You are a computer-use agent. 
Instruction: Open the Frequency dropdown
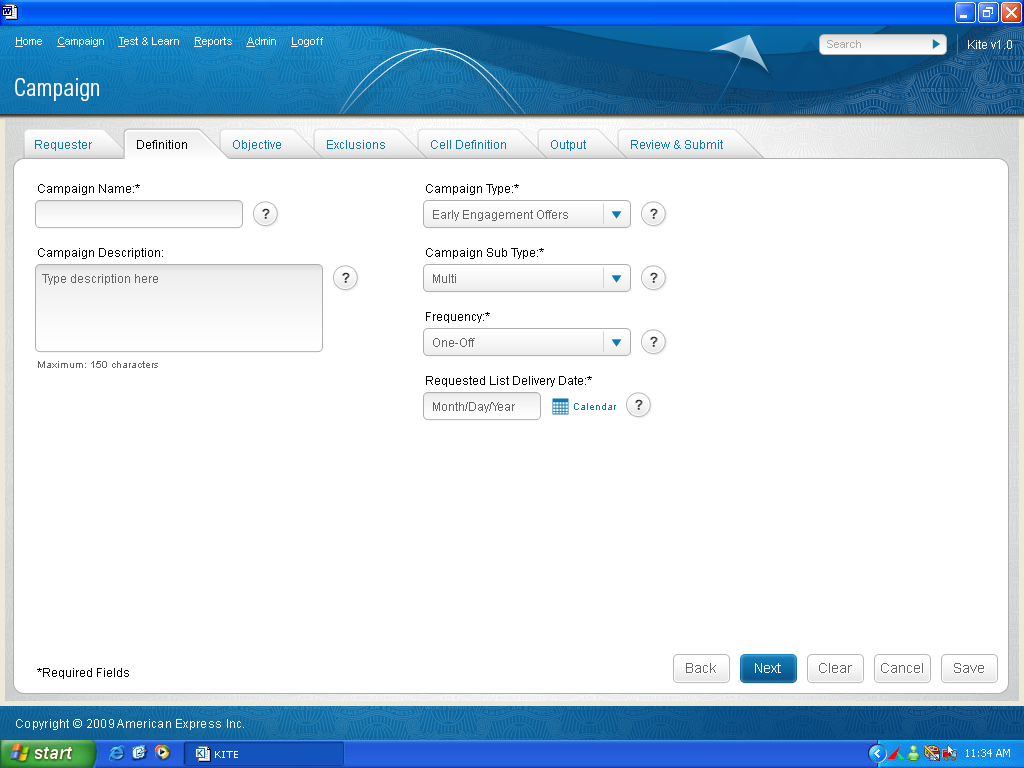(x=617, y=343)
